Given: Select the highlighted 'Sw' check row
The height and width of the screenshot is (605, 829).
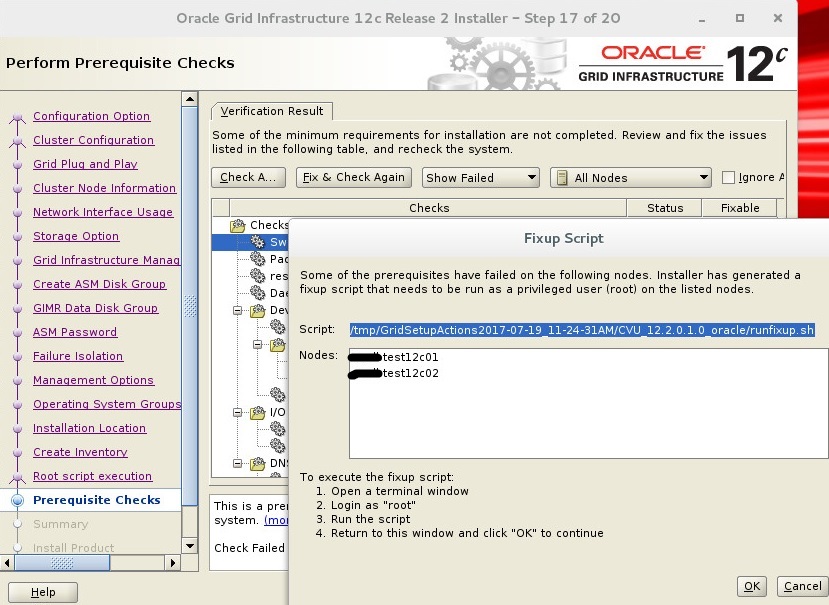Looking at the screenshot, I should coord(251,242).
